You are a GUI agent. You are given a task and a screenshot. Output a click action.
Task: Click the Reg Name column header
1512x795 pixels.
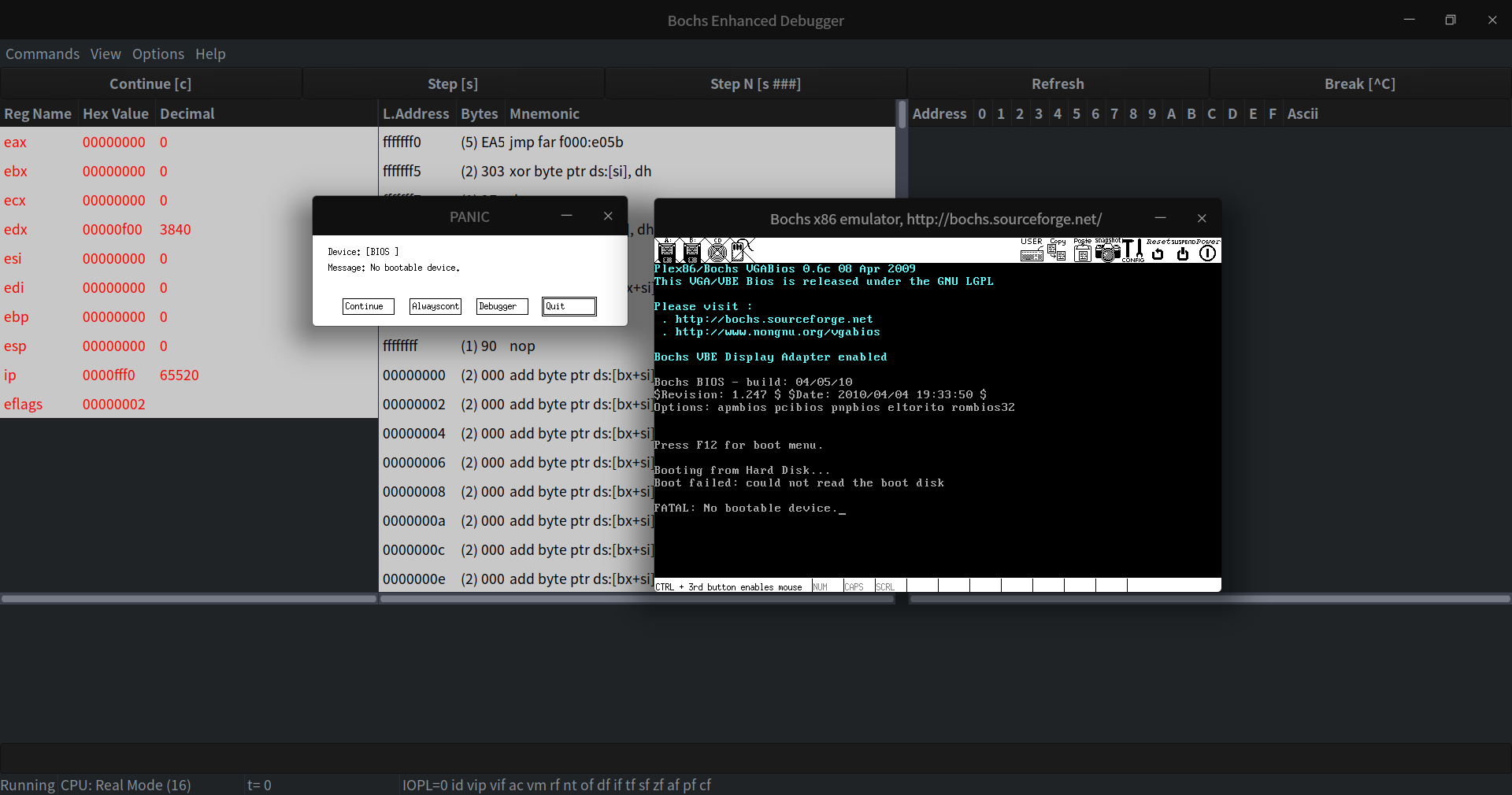[x=38, y=113]
